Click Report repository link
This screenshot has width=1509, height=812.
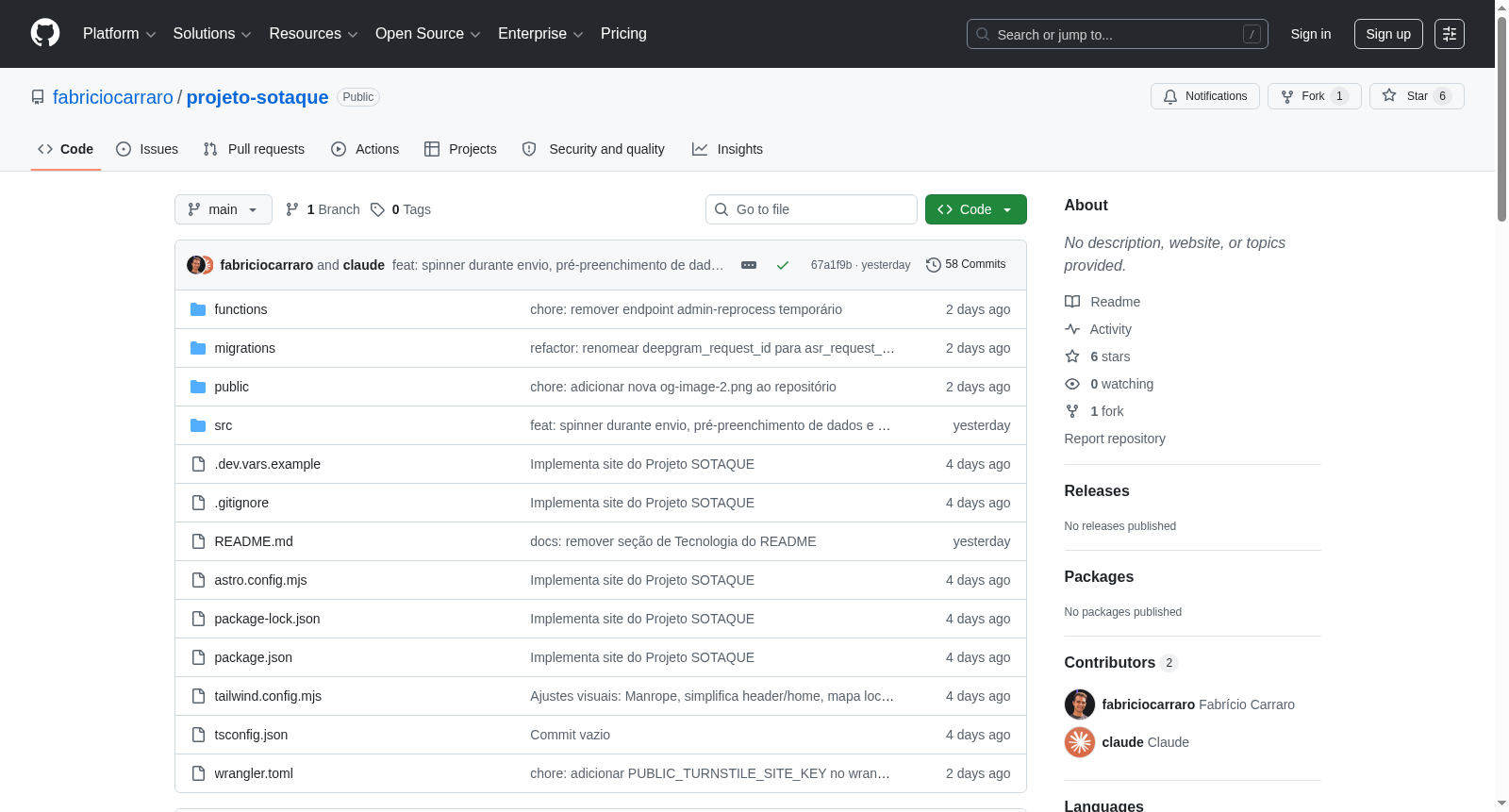1115,439
